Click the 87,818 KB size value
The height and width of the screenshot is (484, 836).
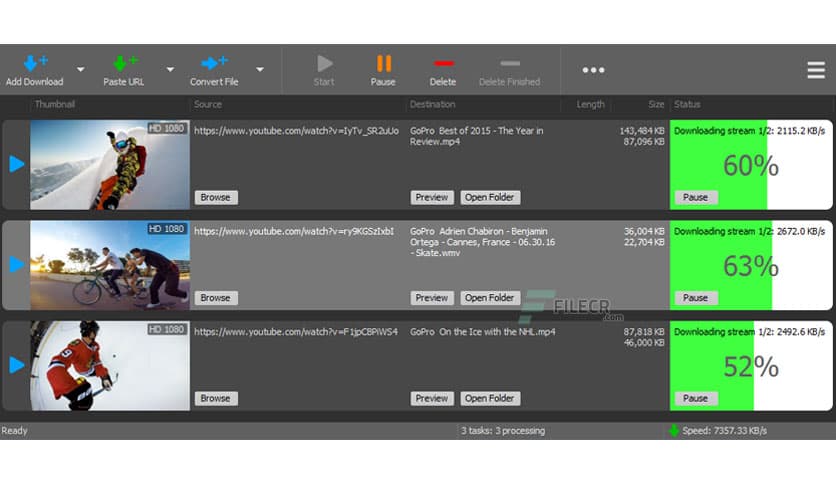click(x=644, y=332)
